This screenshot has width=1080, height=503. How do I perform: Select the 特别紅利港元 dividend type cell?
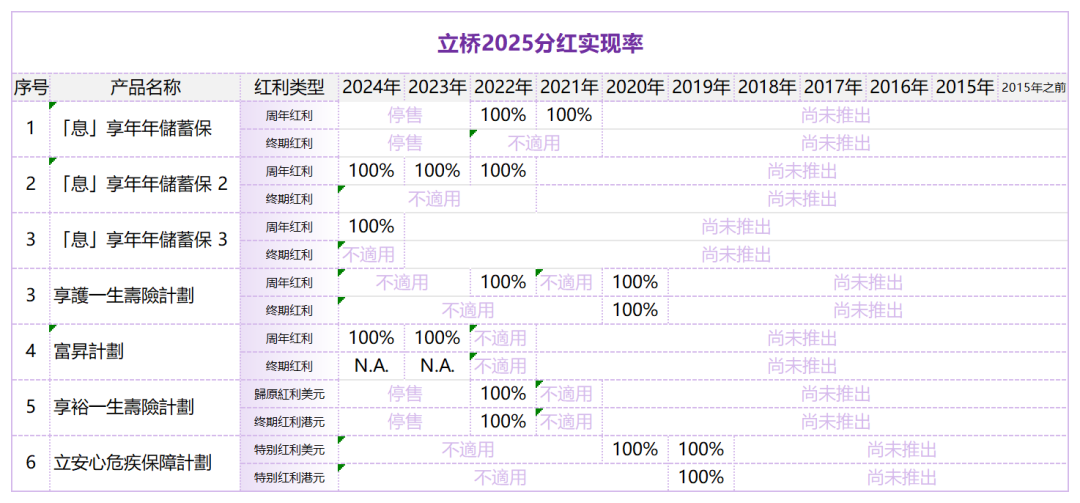coord(289,478)
